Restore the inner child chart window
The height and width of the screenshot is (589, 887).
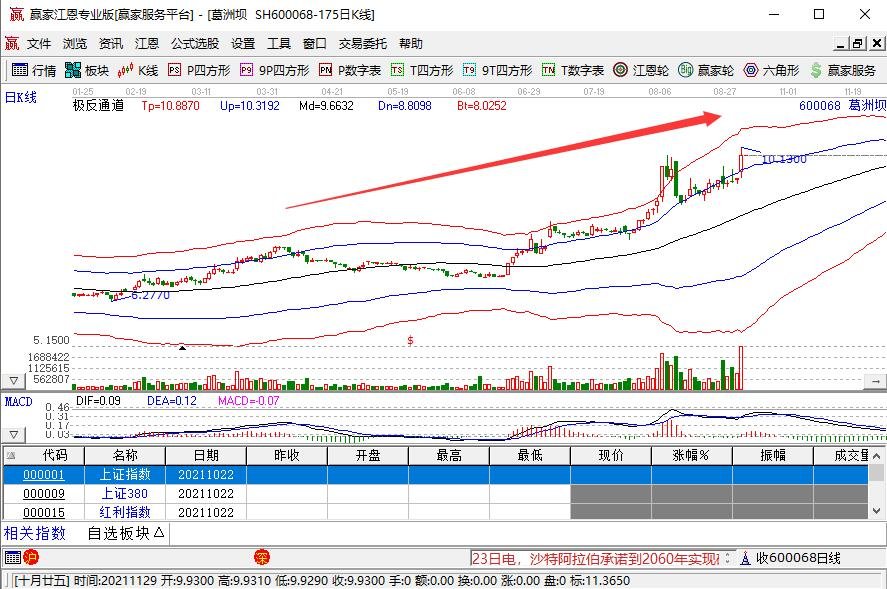(858, 43)
